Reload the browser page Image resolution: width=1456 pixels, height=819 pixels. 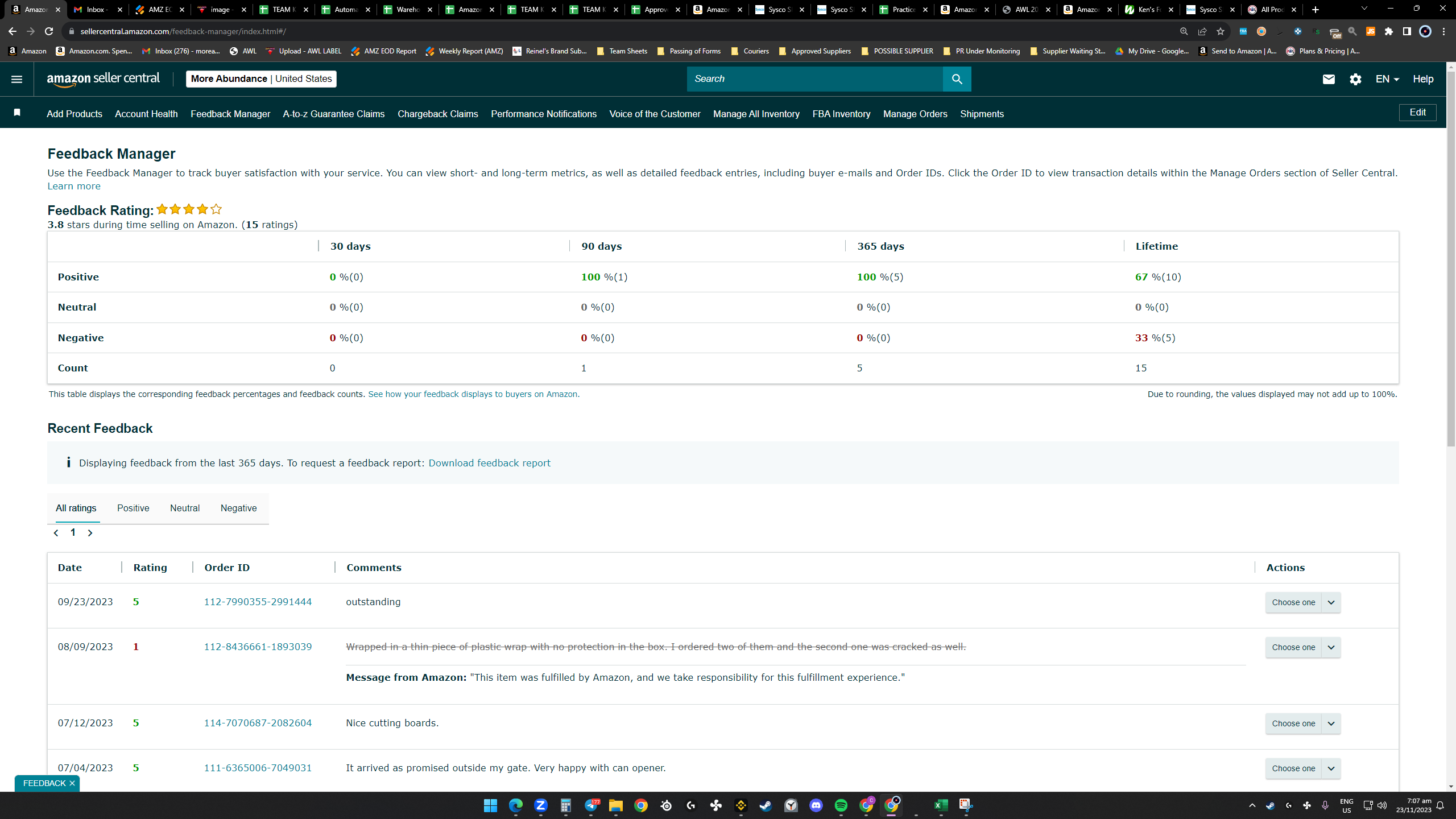49,31
